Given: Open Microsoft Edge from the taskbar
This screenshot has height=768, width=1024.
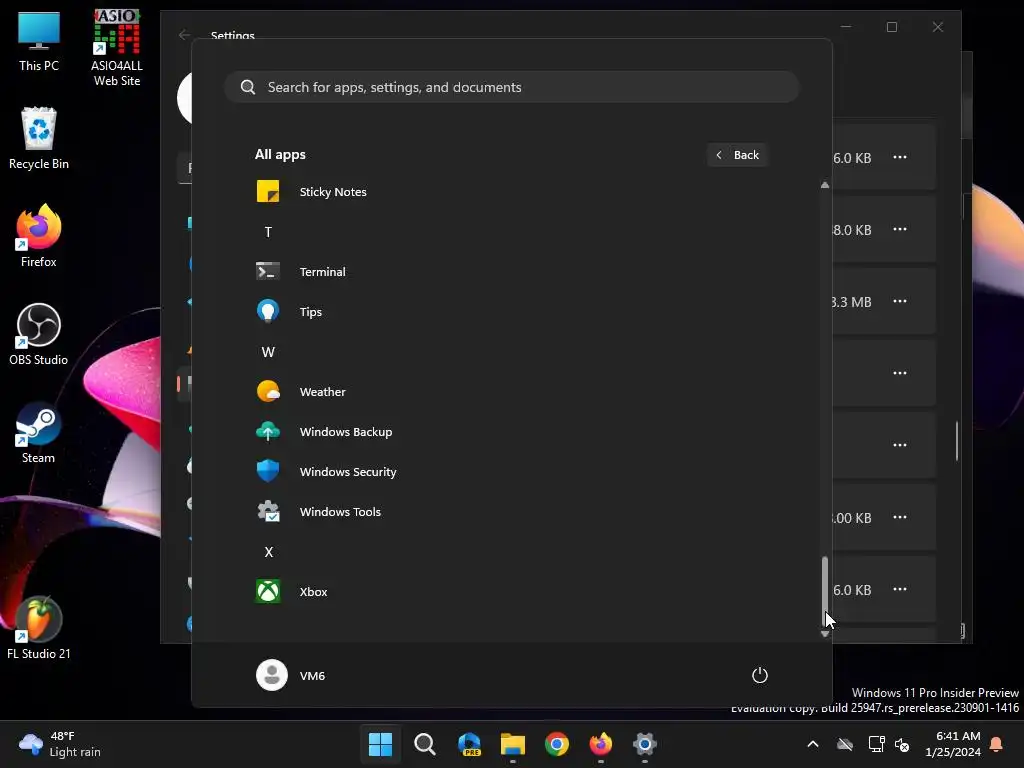Looking at the screenshot, I should (x=469, y=744).
